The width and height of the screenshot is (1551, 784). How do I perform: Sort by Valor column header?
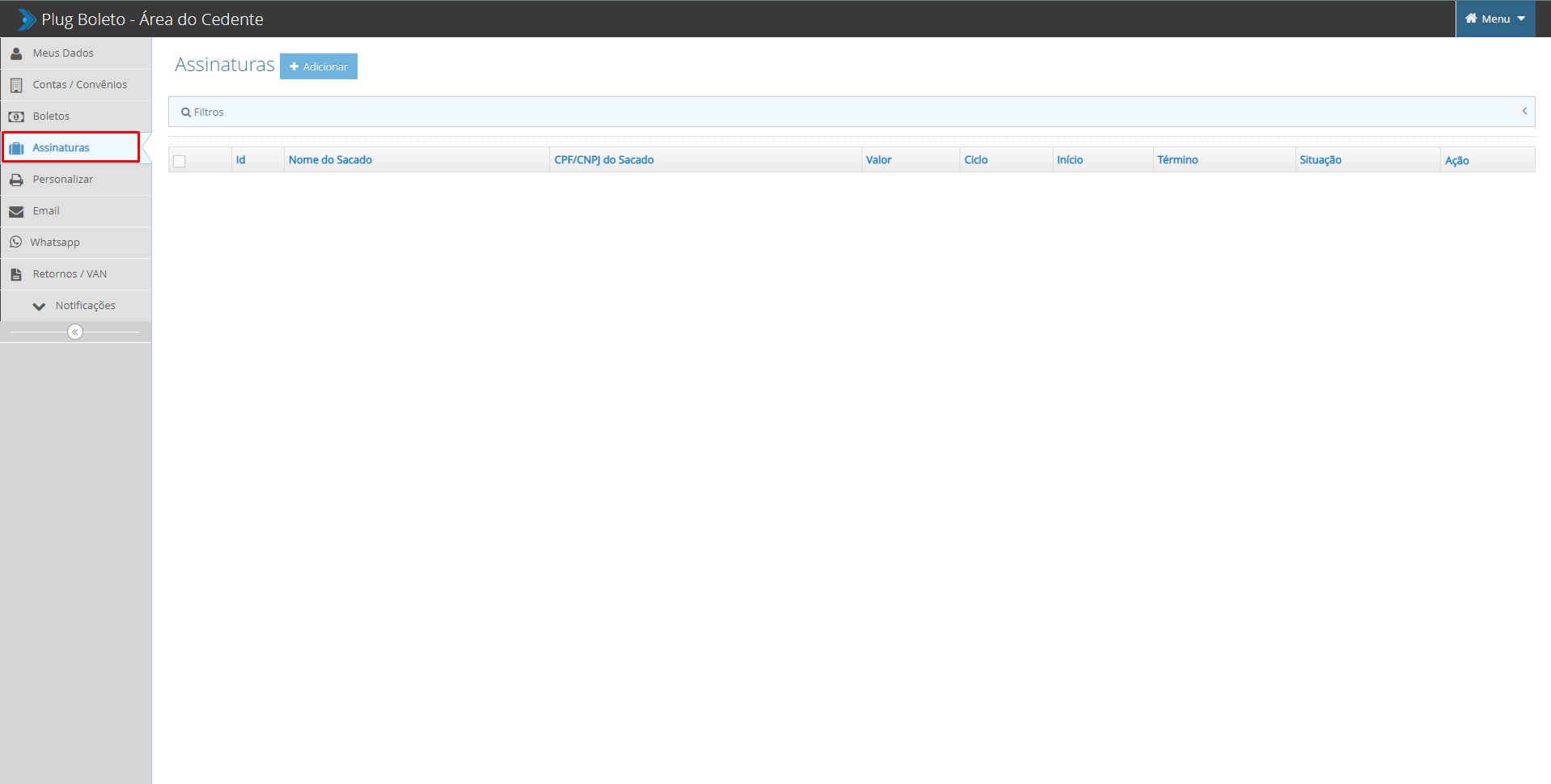tap(879, 159)
